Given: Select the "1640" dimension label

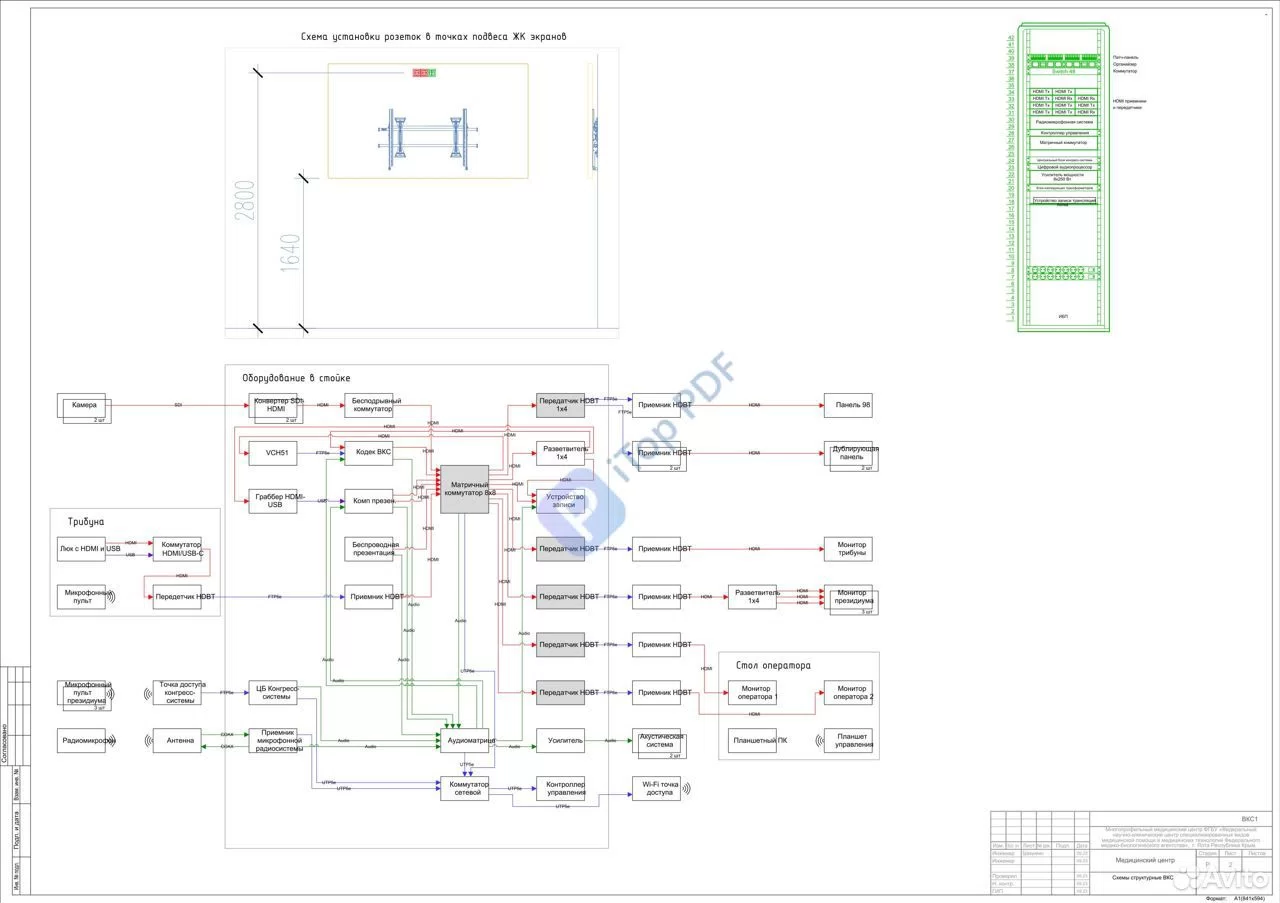Looking at the screenshot, I should [x=291, y=254].
